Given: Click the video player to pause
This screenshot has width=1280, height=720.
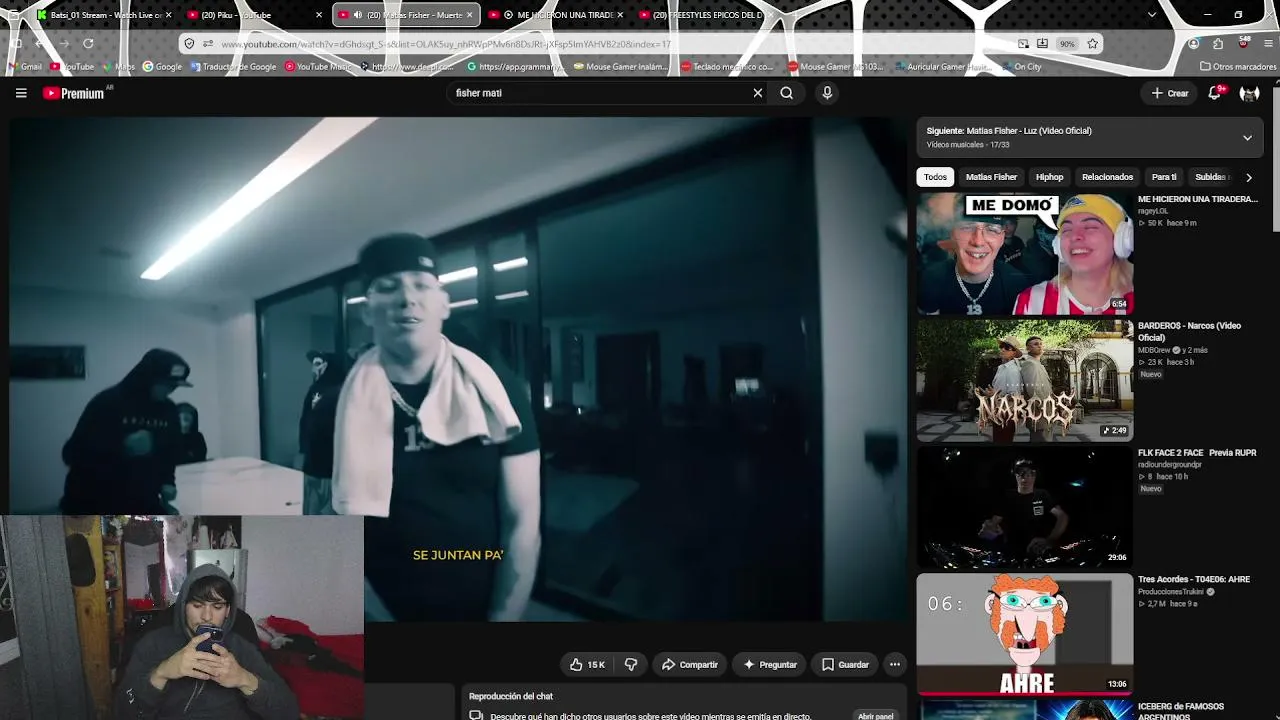Looking at the screenshot, I should pos(458,369).
